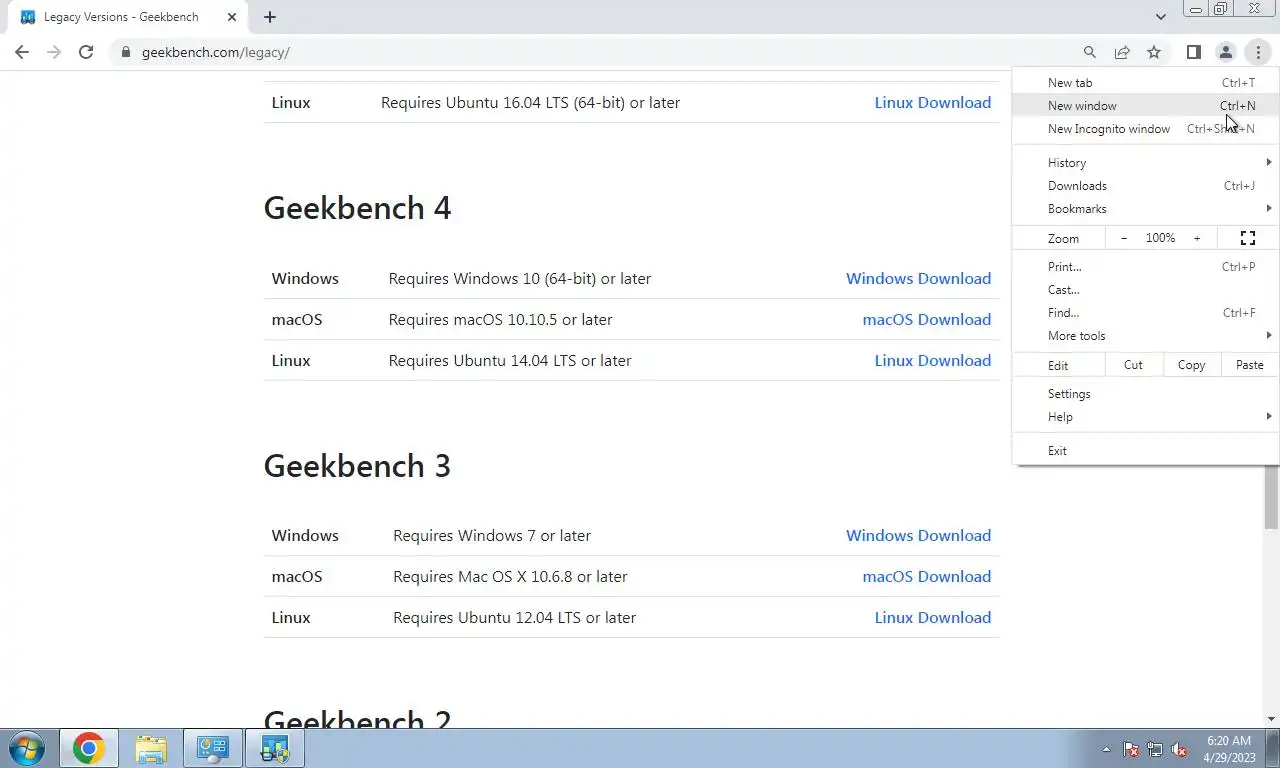Open the search/zoom magnifier icon in address bar
Viewport: 1280px width, 768px height.
tap(1090, 52)
